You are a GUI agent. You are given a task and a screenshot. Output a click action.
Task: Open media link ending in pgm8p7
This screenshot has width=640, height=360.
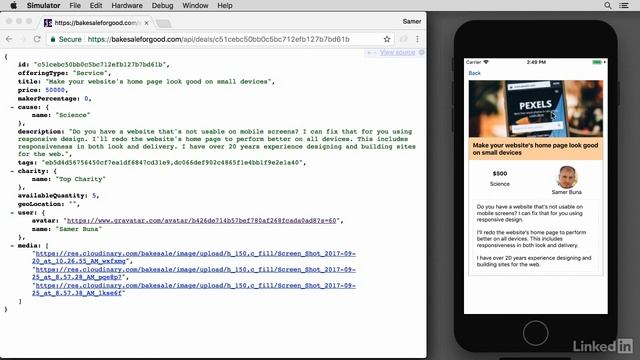coord(194,273)
